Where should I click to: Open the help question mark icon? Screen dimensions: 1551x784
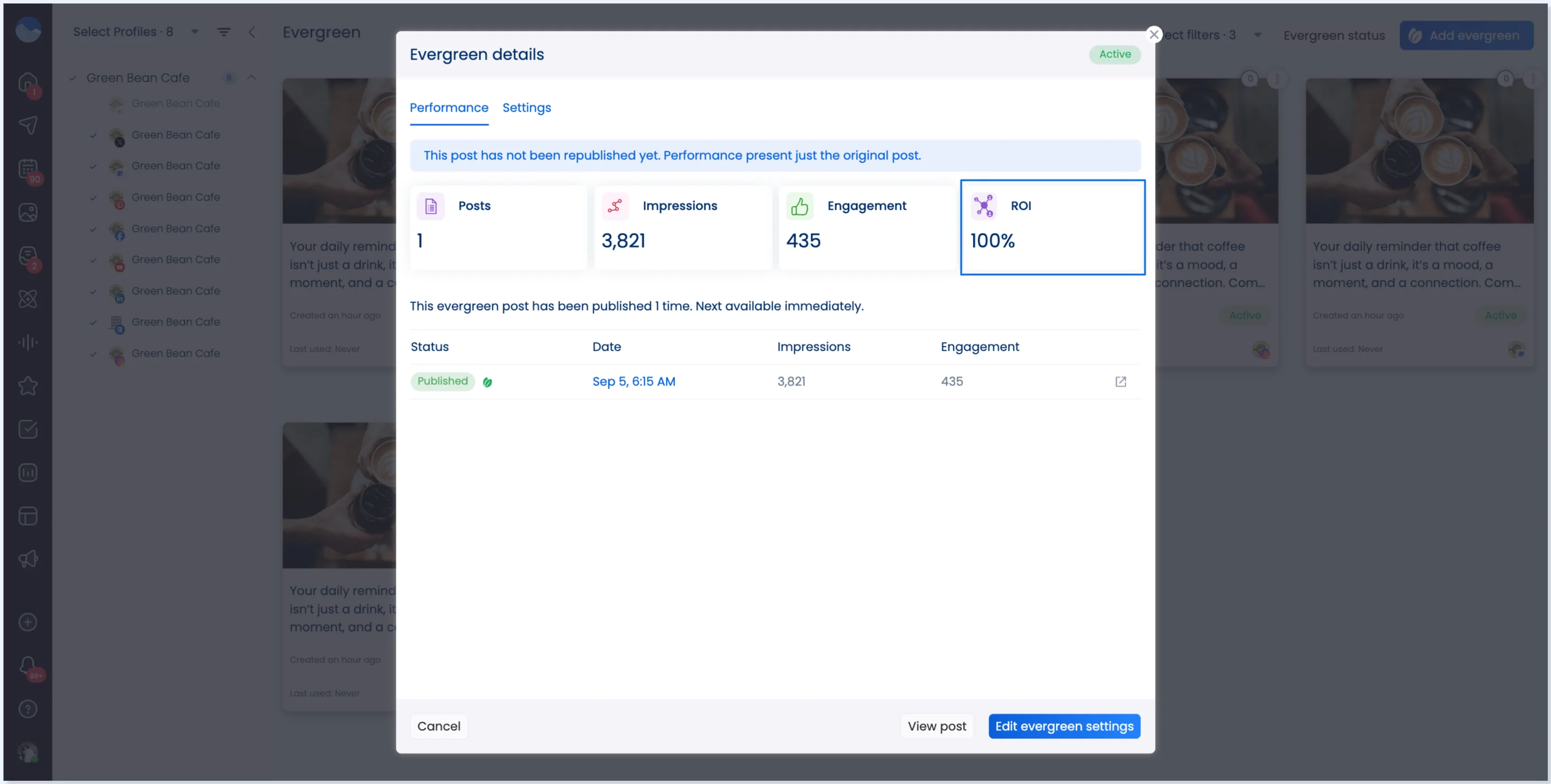(28, 709)
